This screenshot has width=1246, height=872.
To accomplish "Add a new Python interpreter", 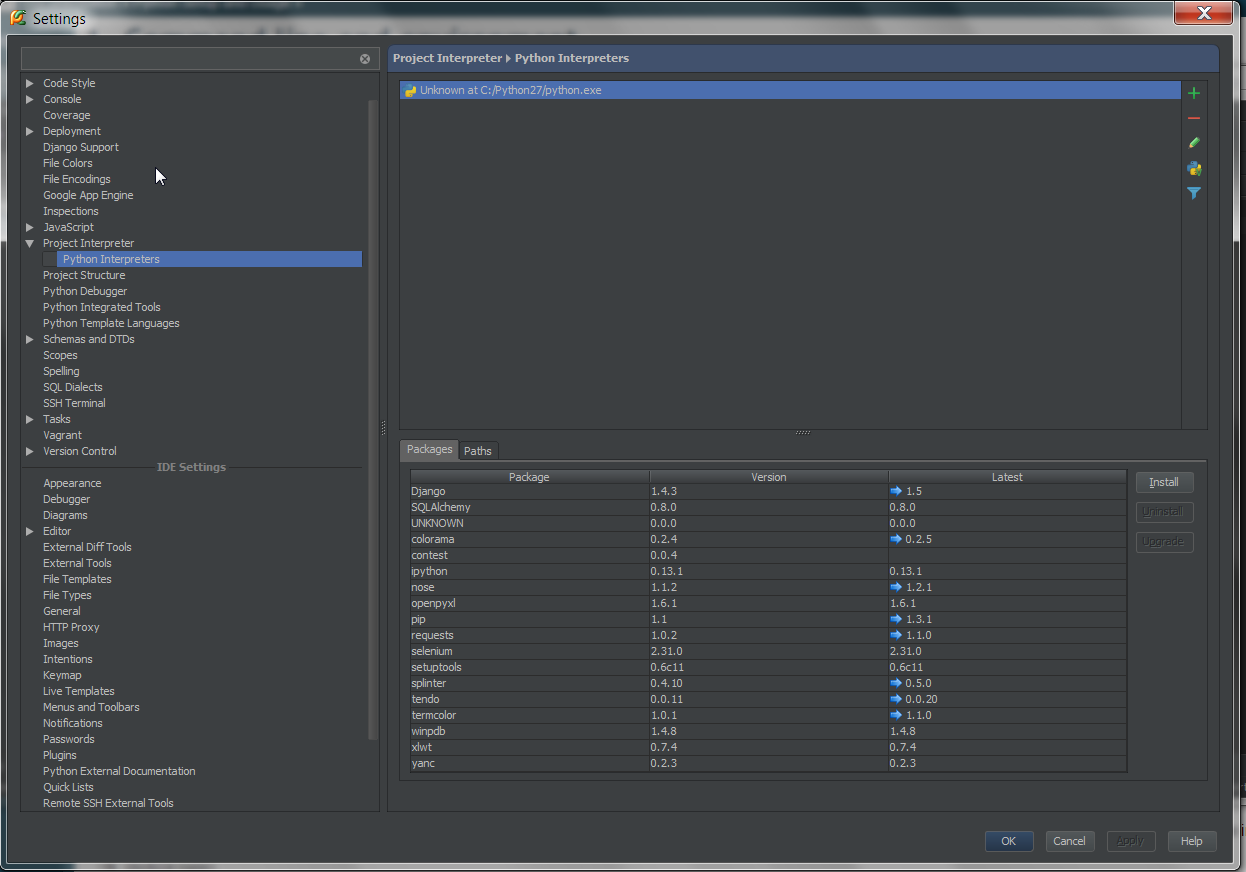I will tap(1193, 92).
